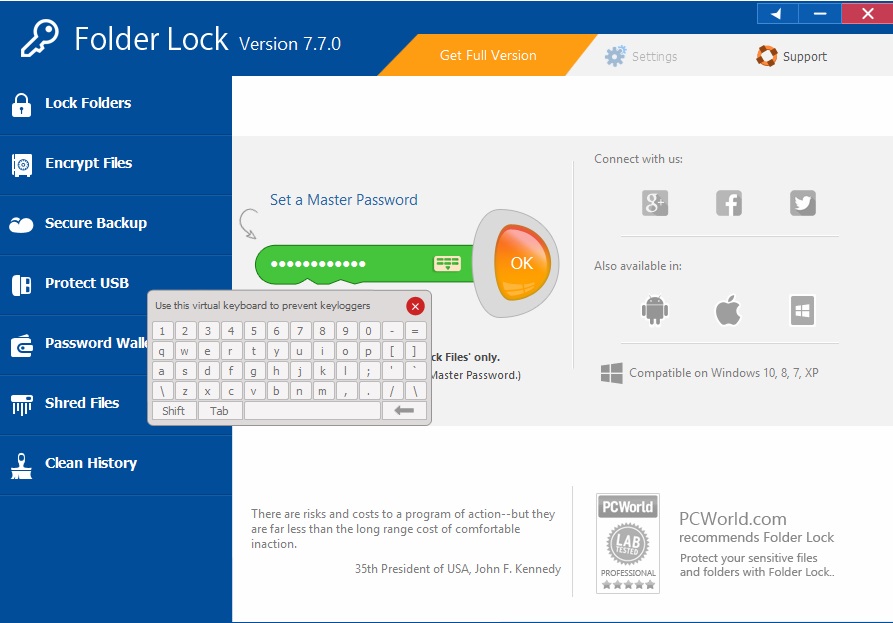
Task: Open Folder Lock's Android version link
Action: coord(653,310)
